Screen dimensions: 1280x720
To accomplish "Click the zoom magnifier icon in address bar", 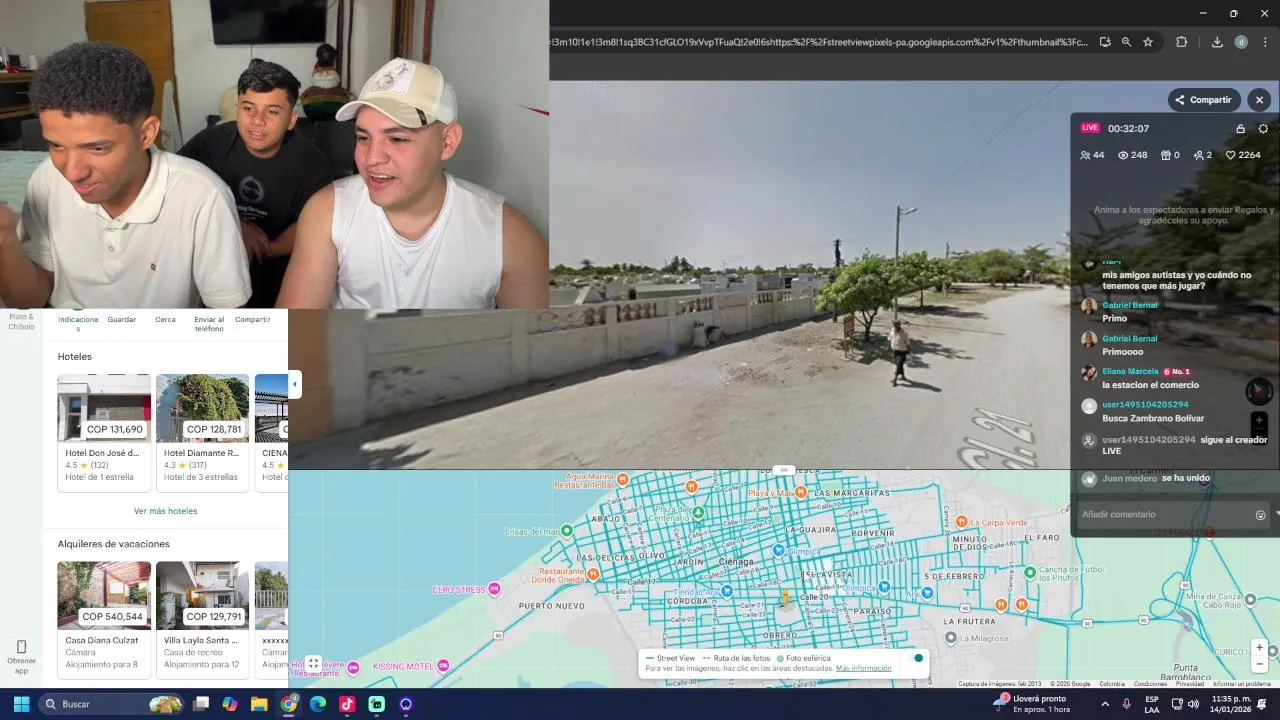I will click(x=1126, y=42).
